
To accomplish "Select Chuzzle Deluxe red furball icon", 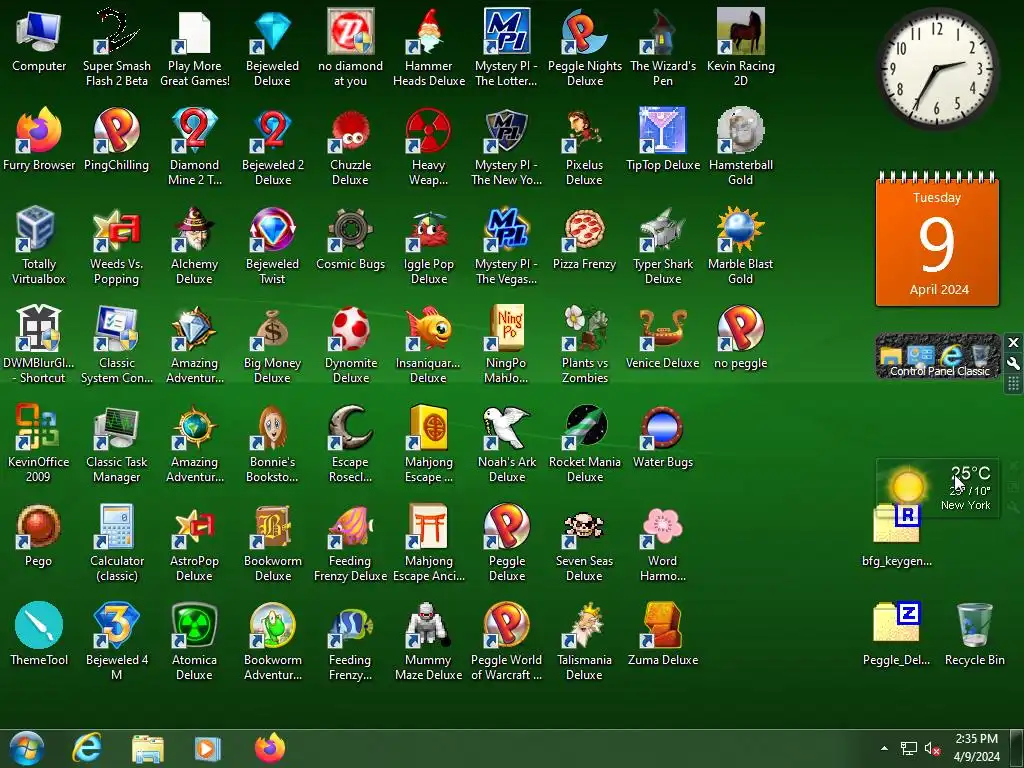I will coord(350,131).
